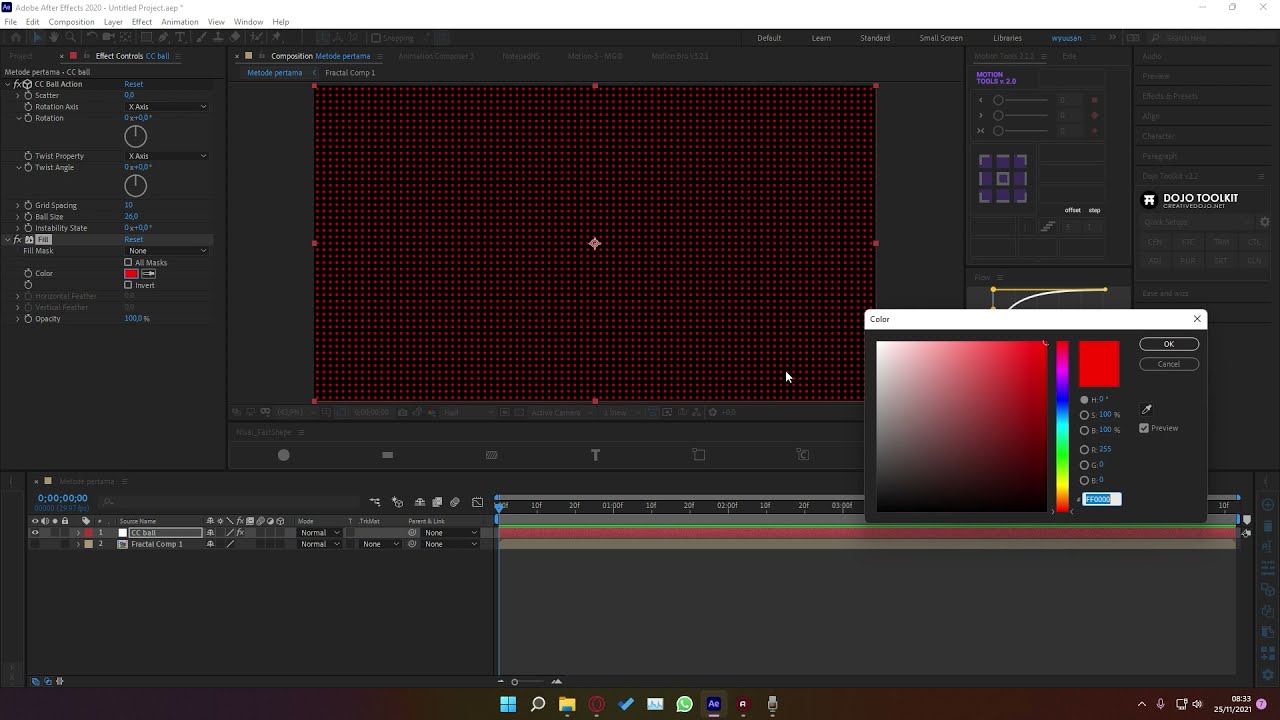Uncheck Preview in Color dialog
This screenshot has height=720, width=1280.
(1144, 428)
